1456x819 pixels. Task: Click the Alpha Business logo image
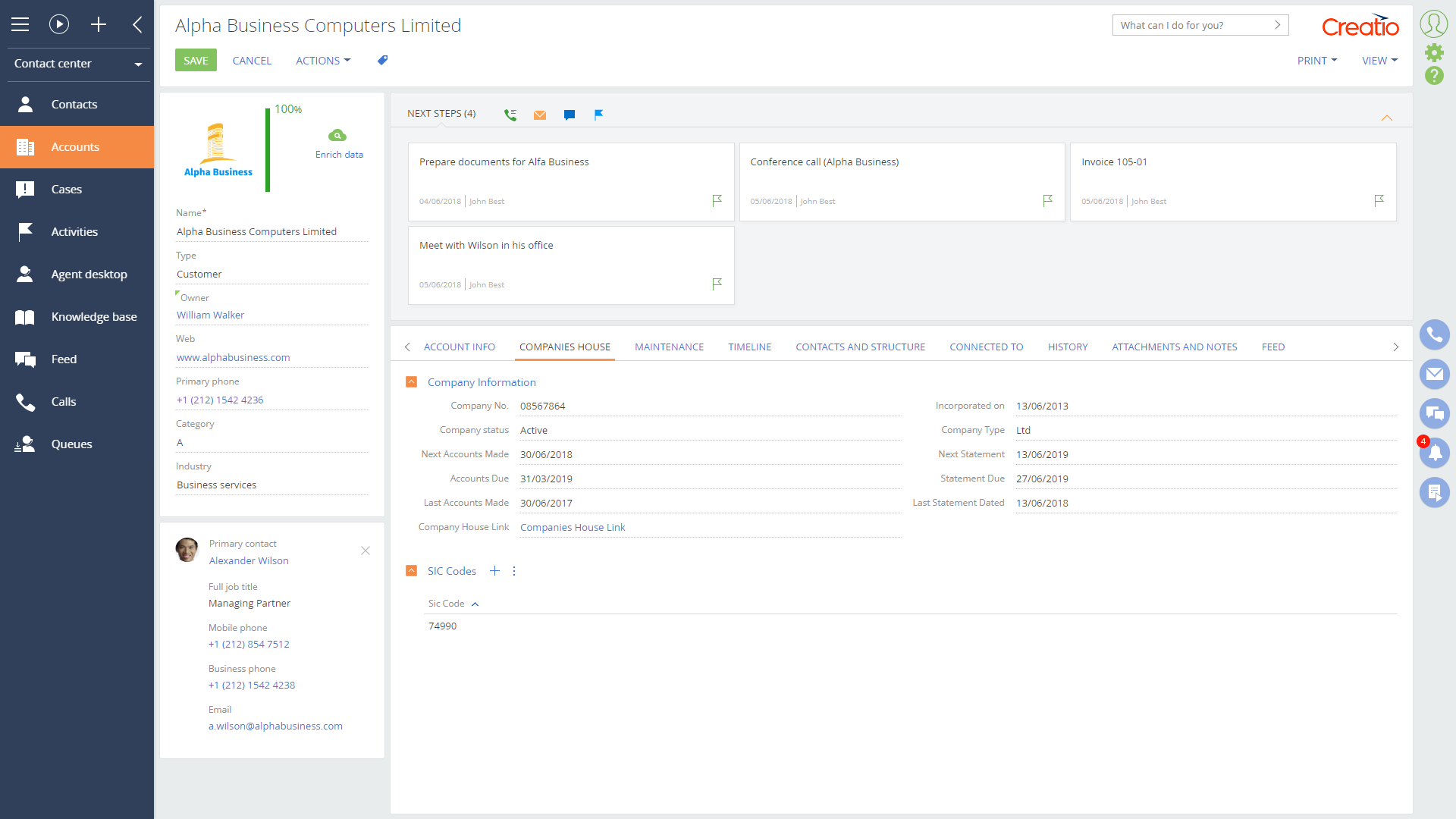218,149
